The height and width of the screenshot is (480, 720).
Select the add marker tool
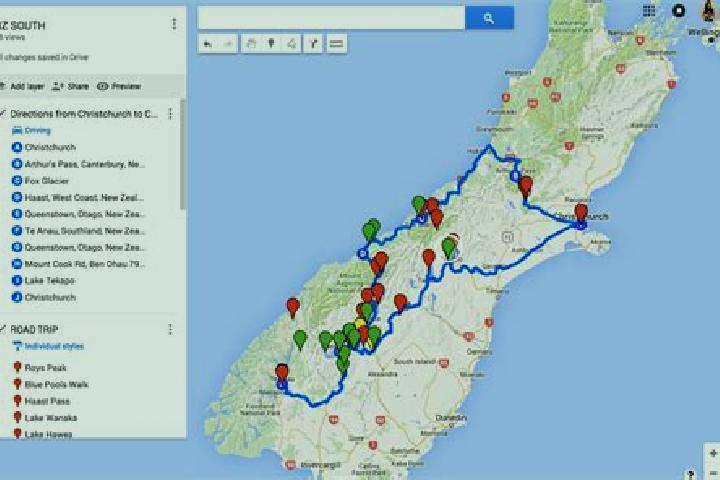pyautogui.click(x=271, y=44)
